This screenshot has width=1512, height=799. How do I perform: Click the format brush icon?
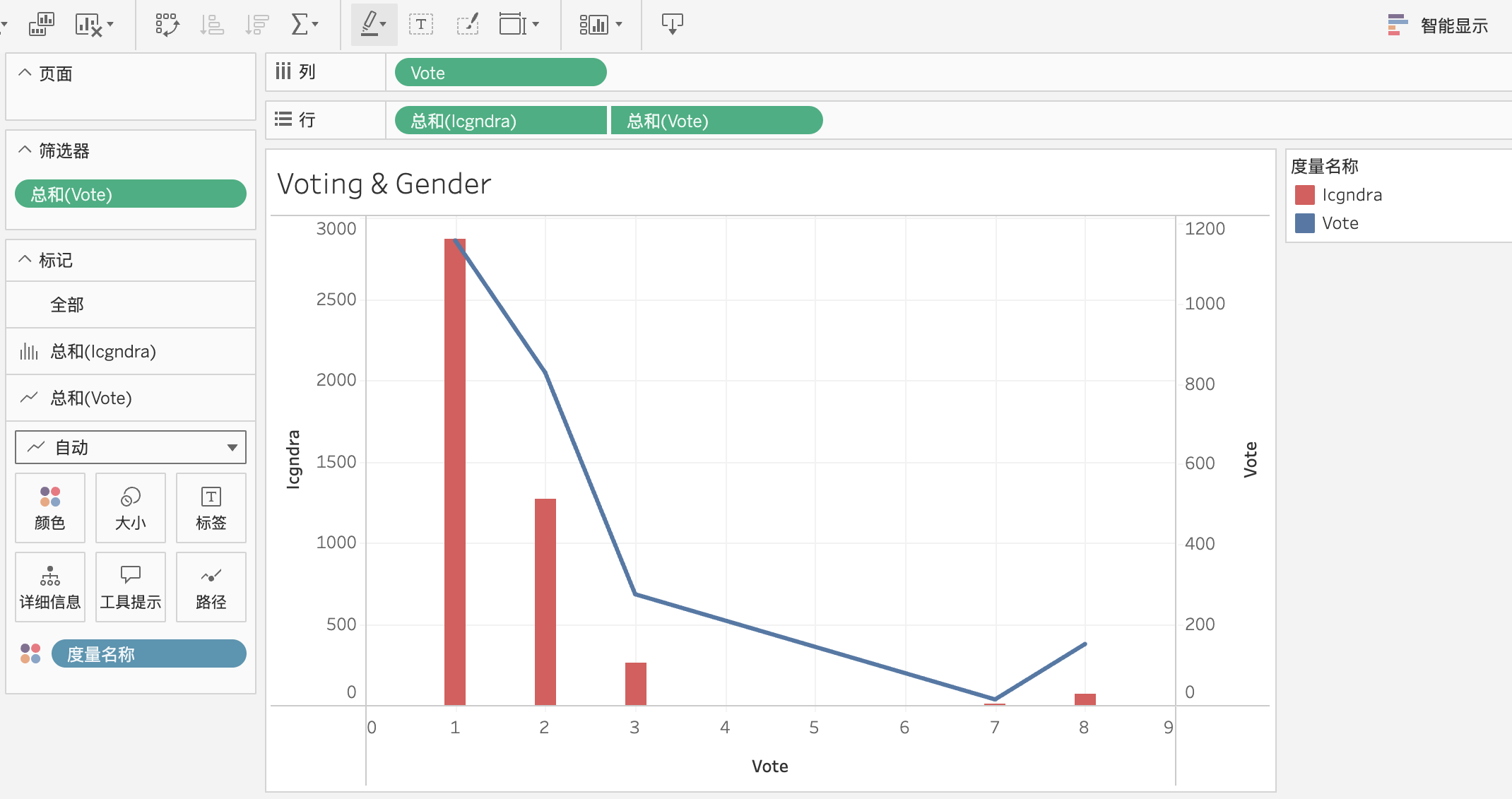click(468, 25)
